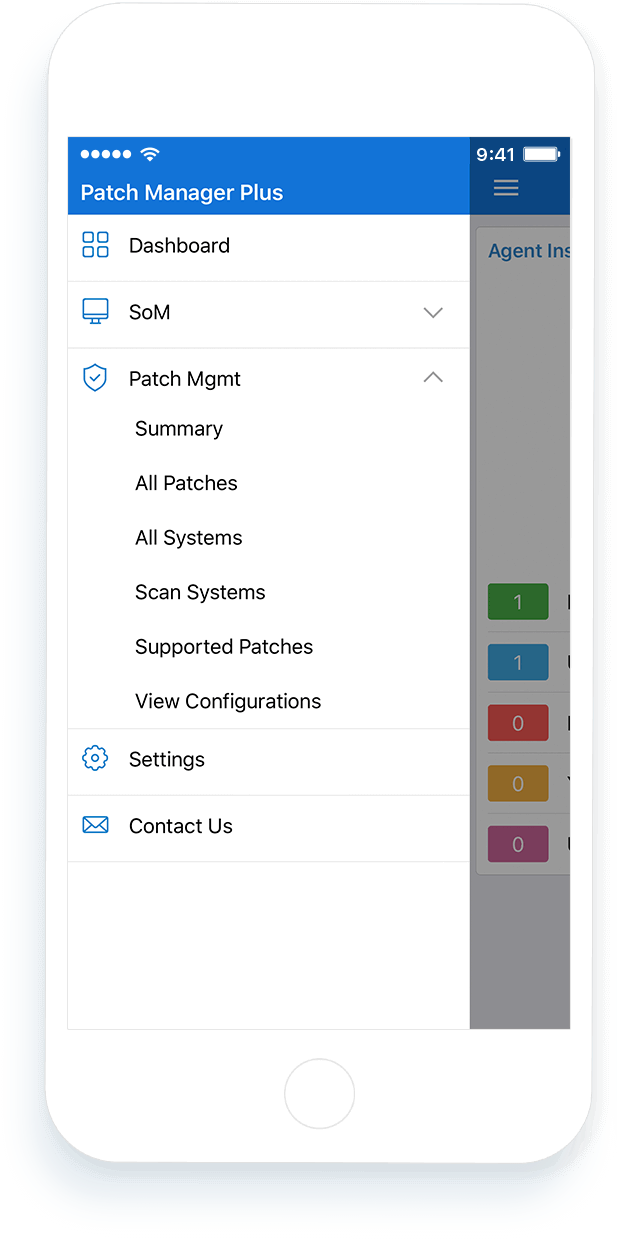Tap the Patch Manager Plus title

tap(181, 192)
